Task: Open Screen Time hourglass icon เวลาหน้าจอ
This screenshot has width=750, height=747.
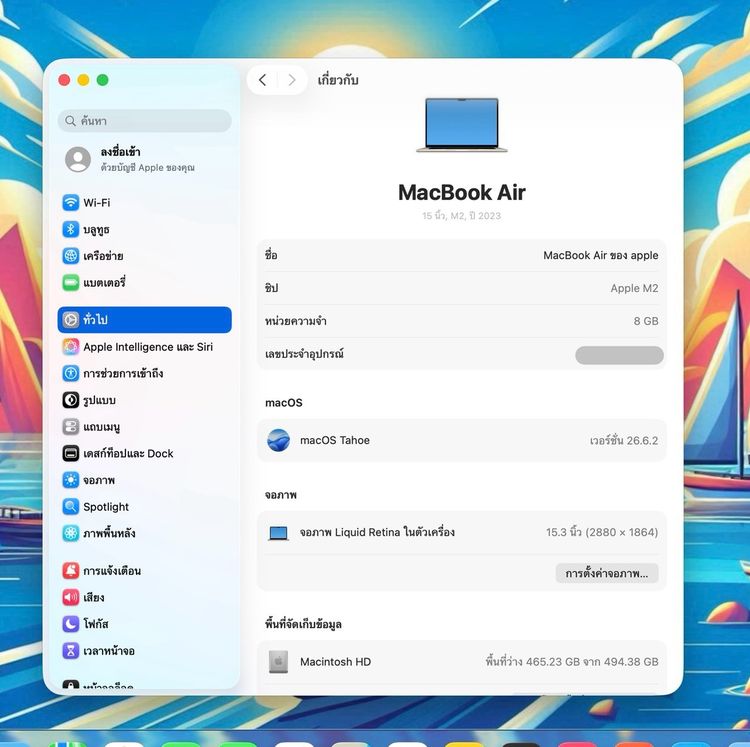Action: (x=71, y=650)
